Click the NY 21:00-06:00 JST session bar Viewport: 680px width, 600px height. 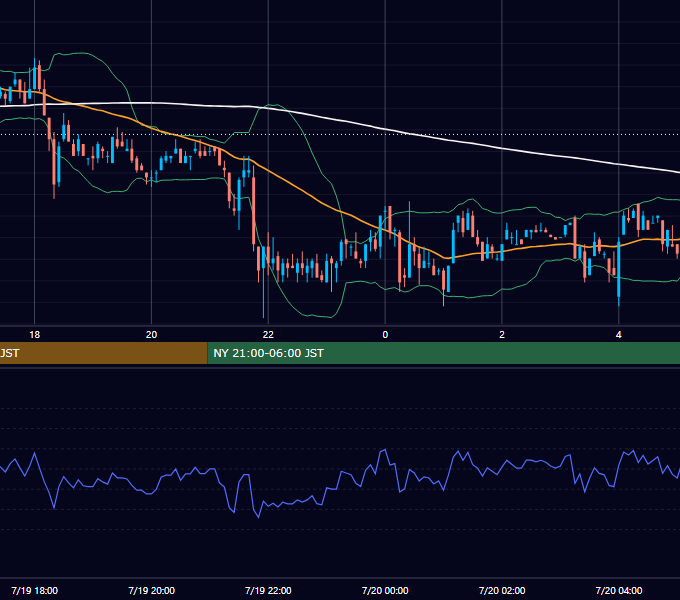click(x=444, y=353)
